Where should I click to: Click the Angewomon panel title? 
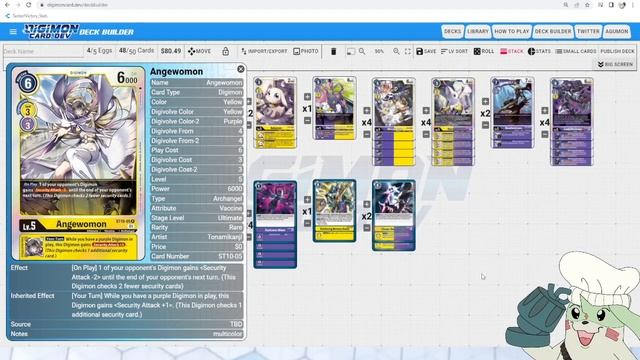(176, 71)
